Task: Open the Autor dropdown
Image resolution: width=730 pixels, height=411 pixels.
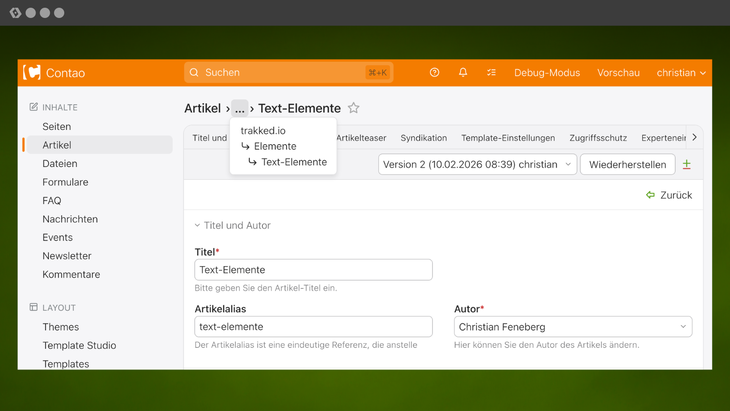Action: pos(572,327)
